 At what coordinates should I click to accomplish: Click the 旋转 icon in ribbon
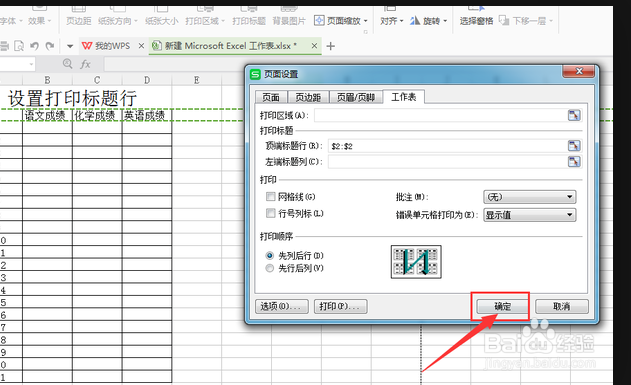(415, 20)
